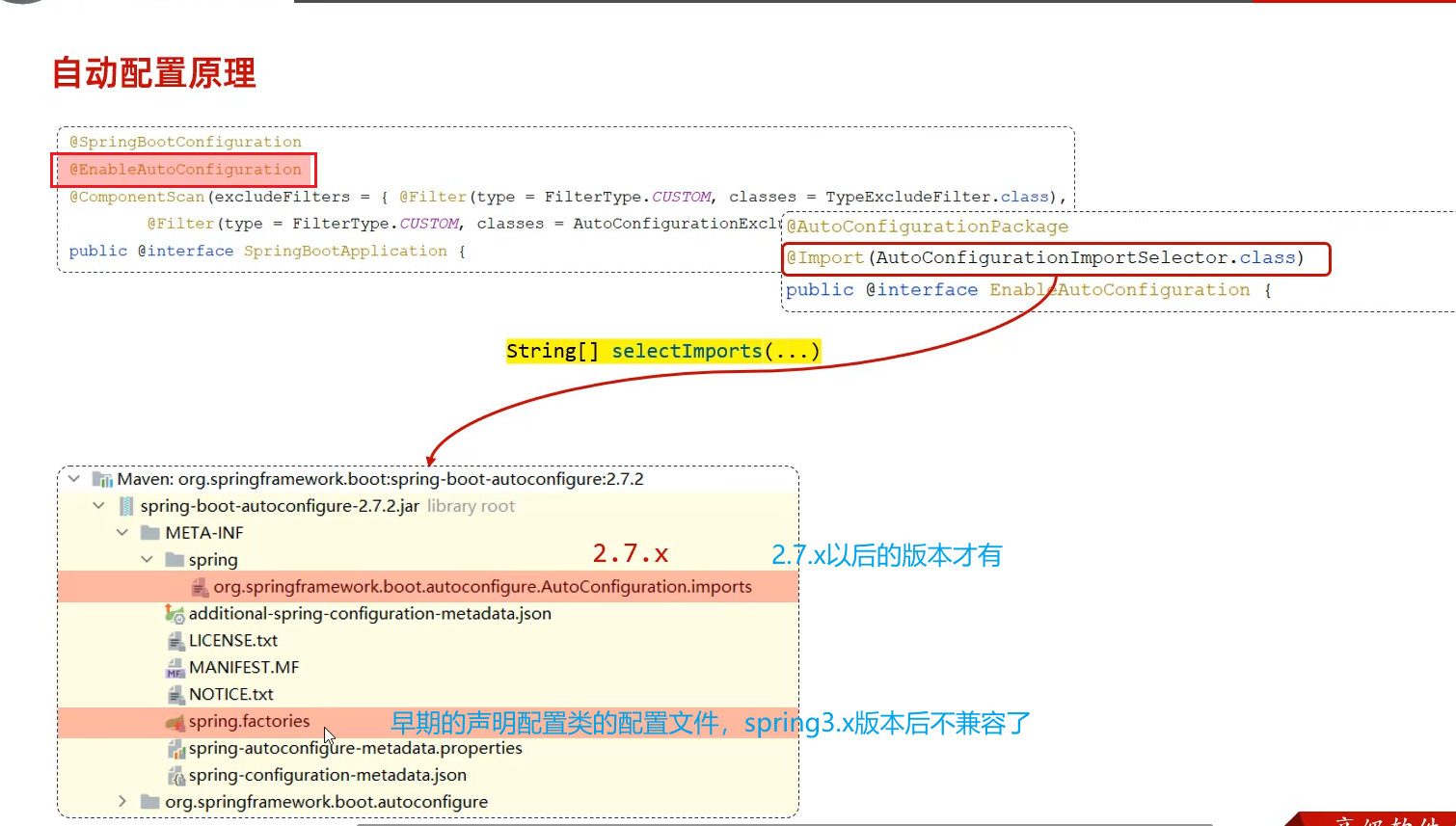Screen dimensions: 1456x826
Task: Select NOTICE.txt in the tree
Action: pyautogui.click(x=230, y=694)
